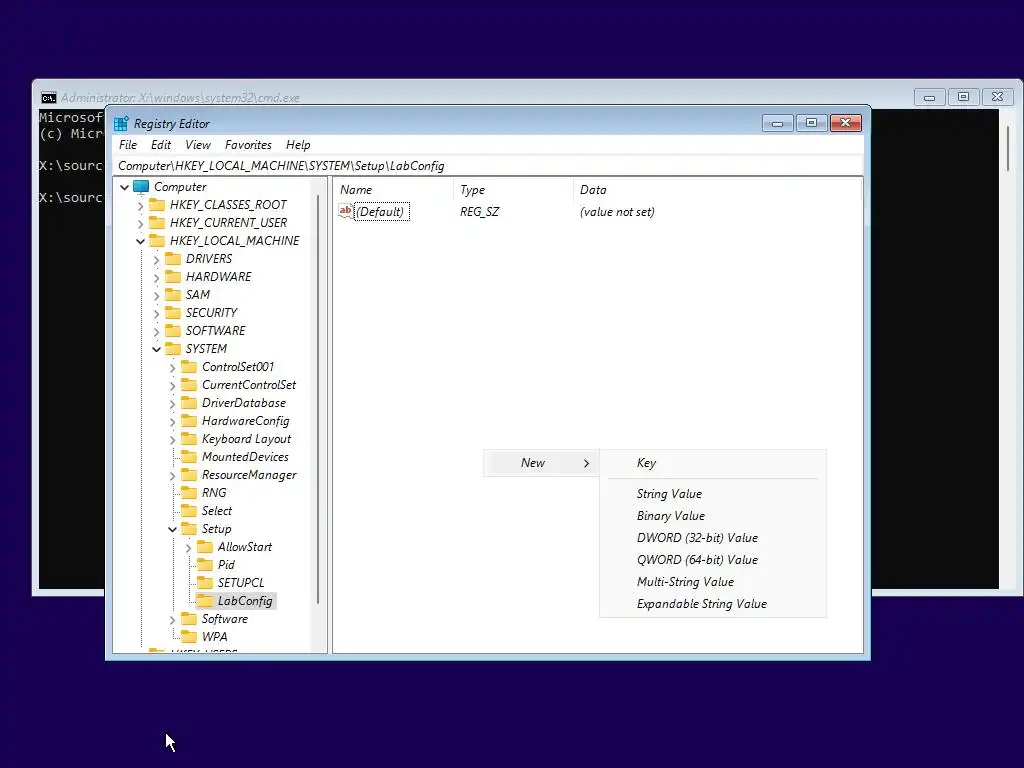The height and width of the screenshot is (768, 1024).
Task: Click the cmd.exe window title icon
Action: tap(48, 98)
